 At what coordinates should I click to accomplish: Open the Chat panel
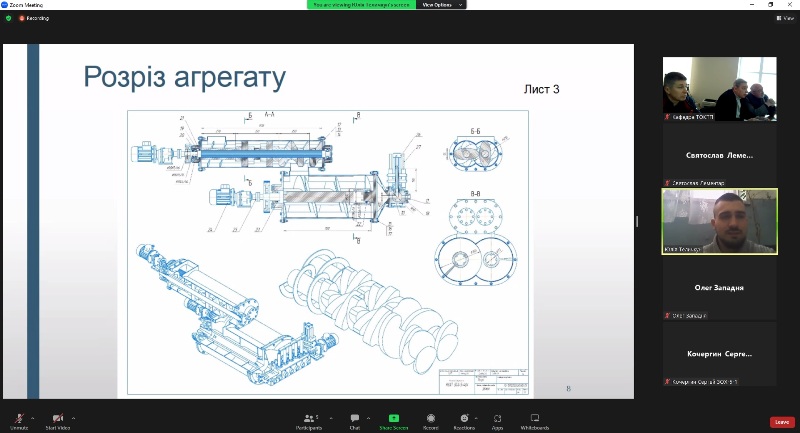355,421
